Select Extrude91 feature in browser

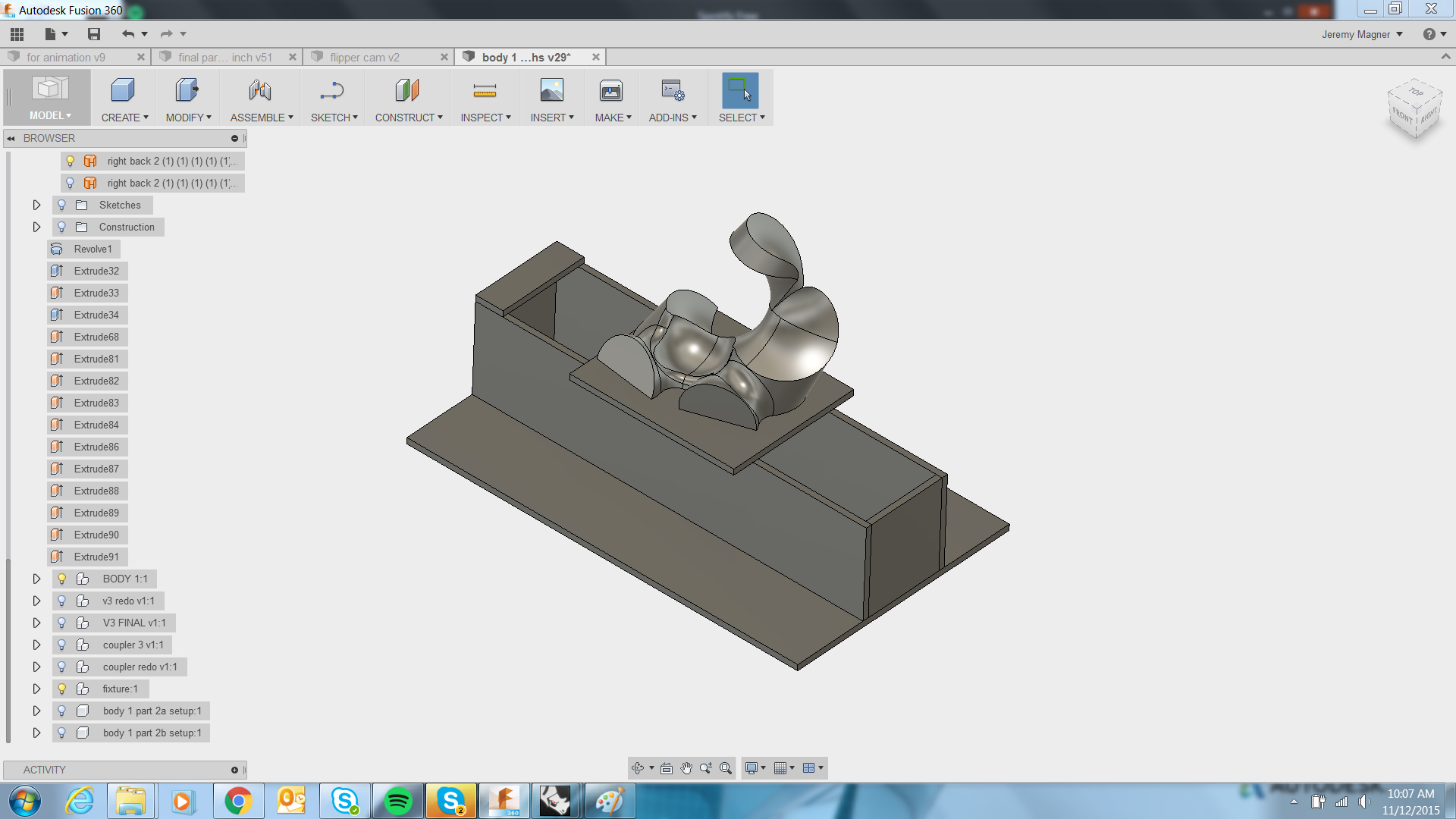click(x=87, y=557)
